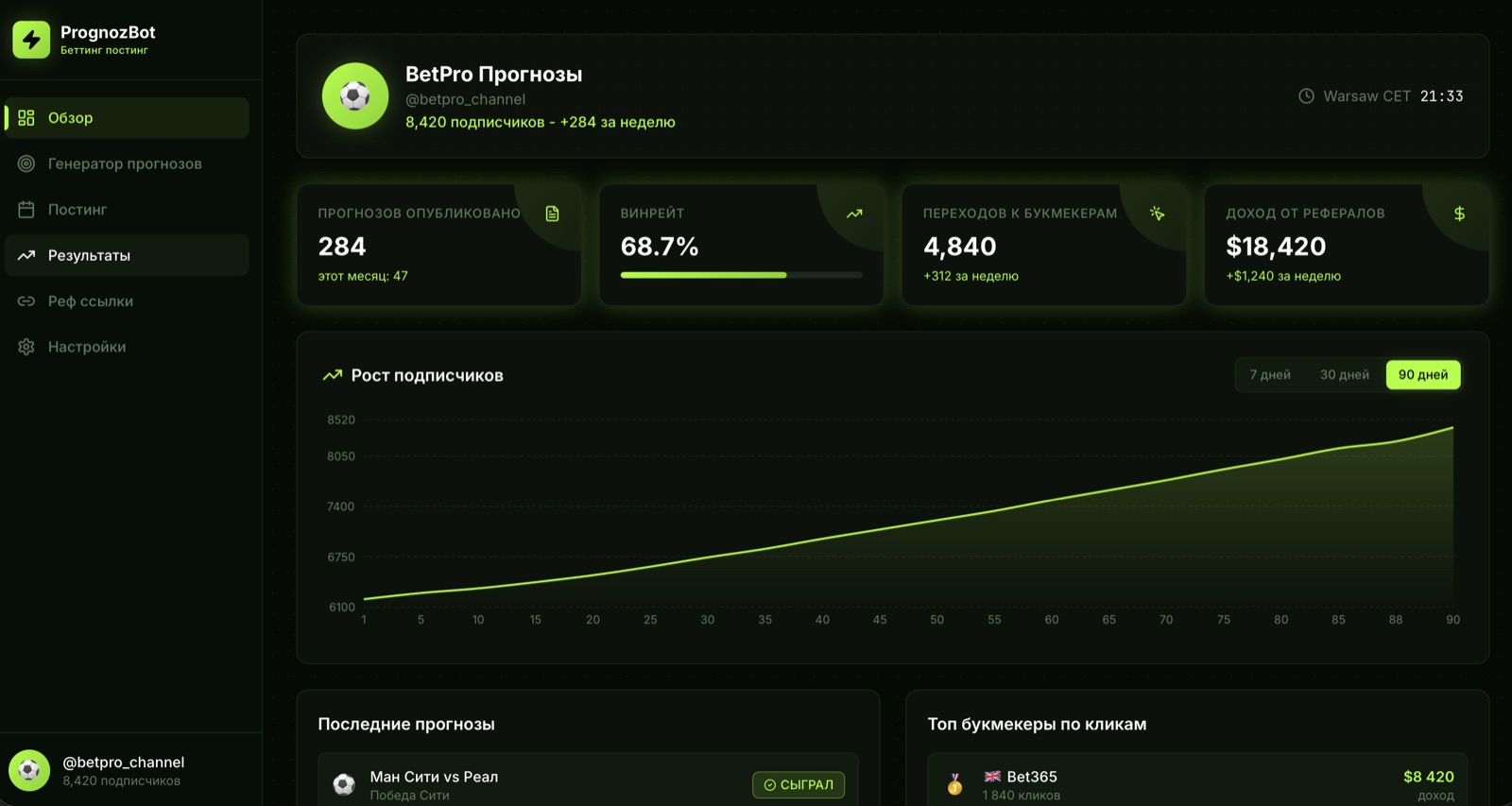Image resolution: width=1512 pixels, height=806 pixels.
Task: Click the trending arrow icon on Винрейт card
Action: pos(854,214)
